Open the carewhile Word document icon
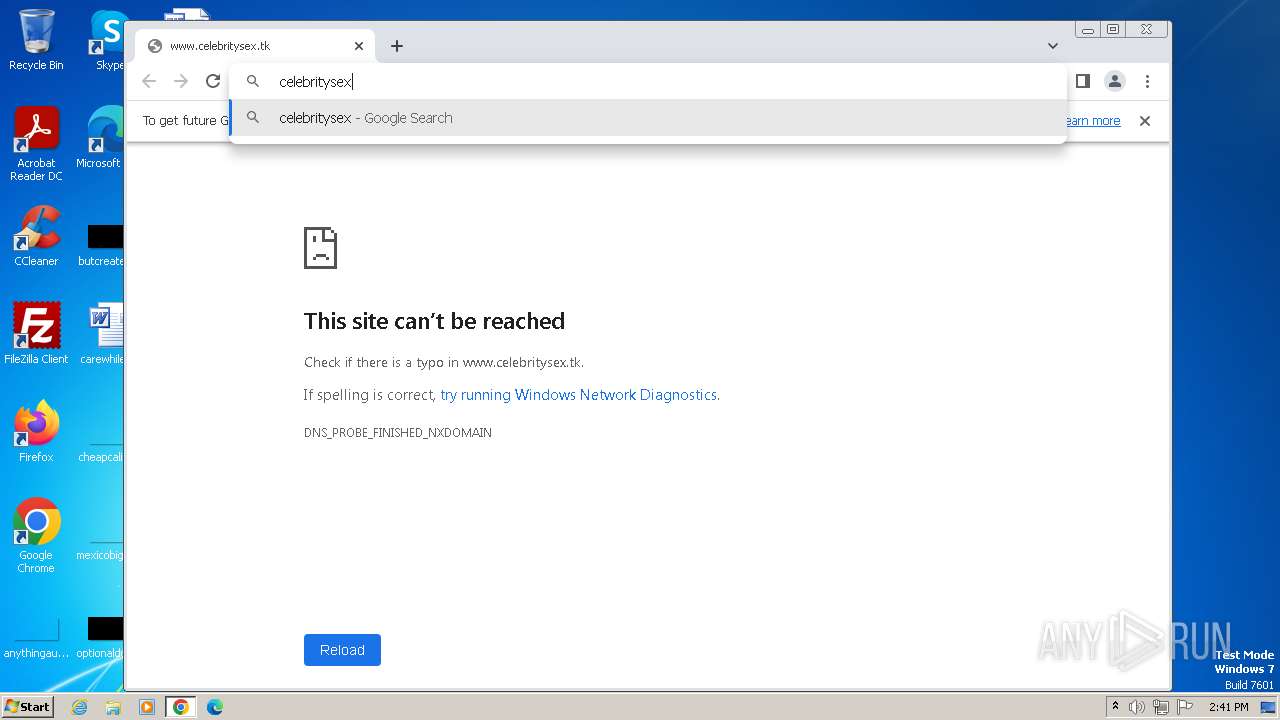 pos(103,334)
